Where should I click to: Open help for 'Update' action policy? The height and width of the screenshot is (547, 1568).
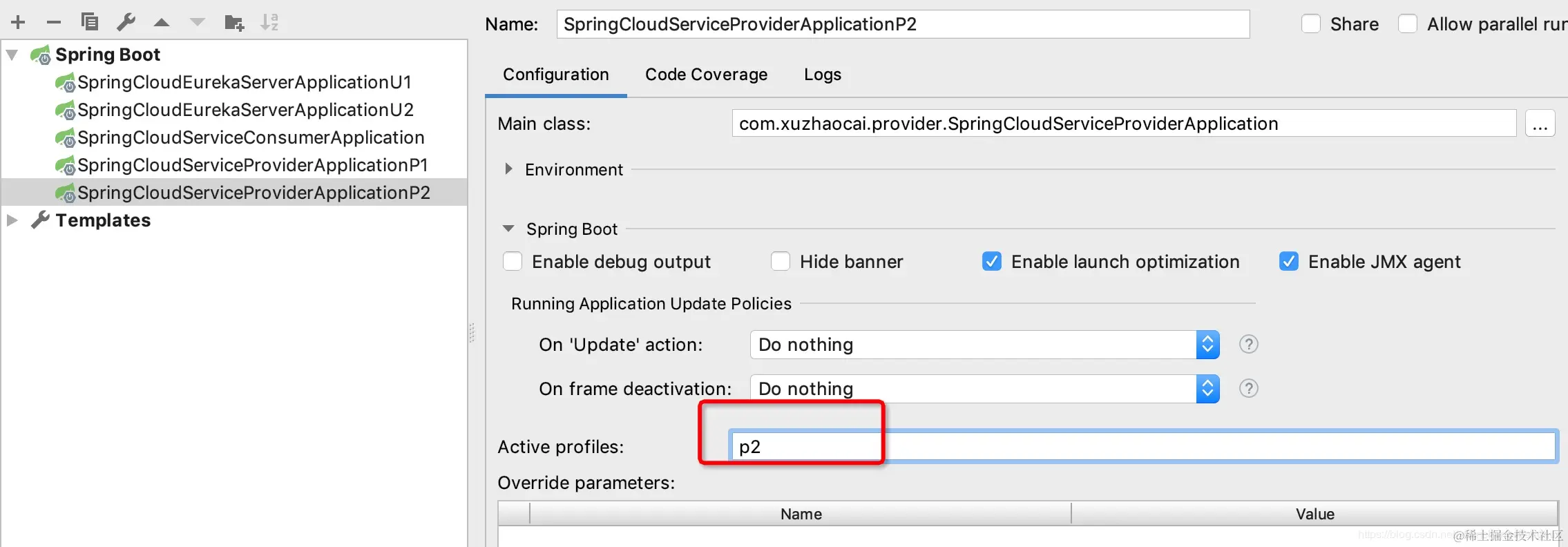(1249, 344)
